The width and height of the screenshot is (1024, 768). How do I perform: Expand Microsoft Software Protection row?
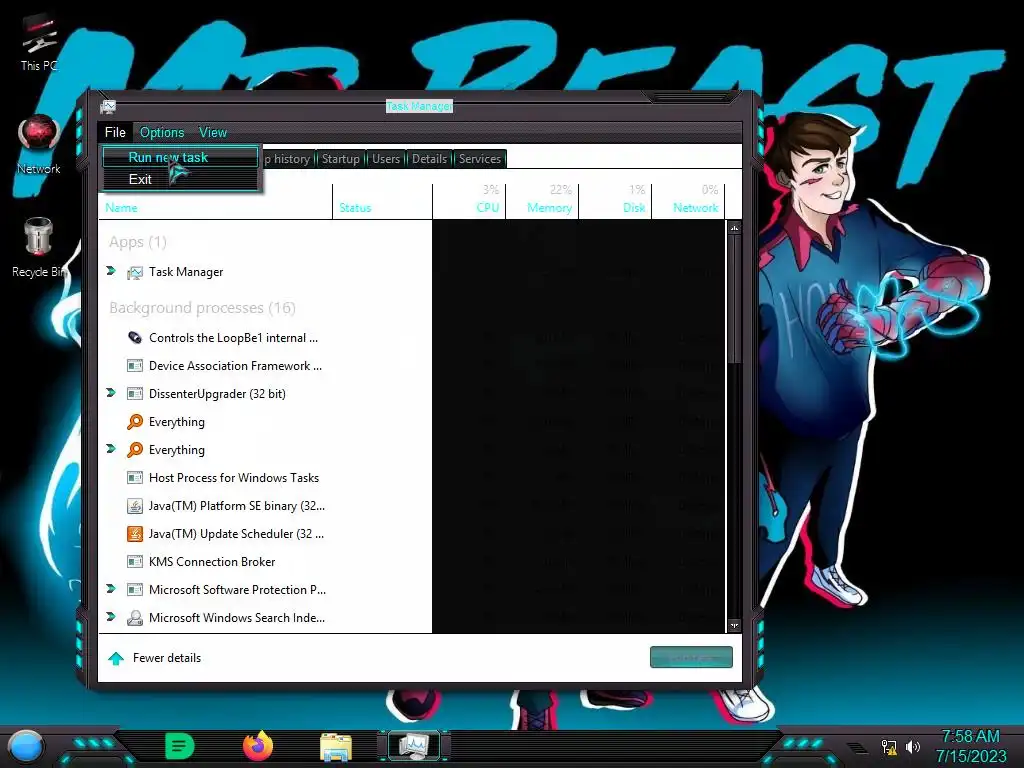click(111, 588)
